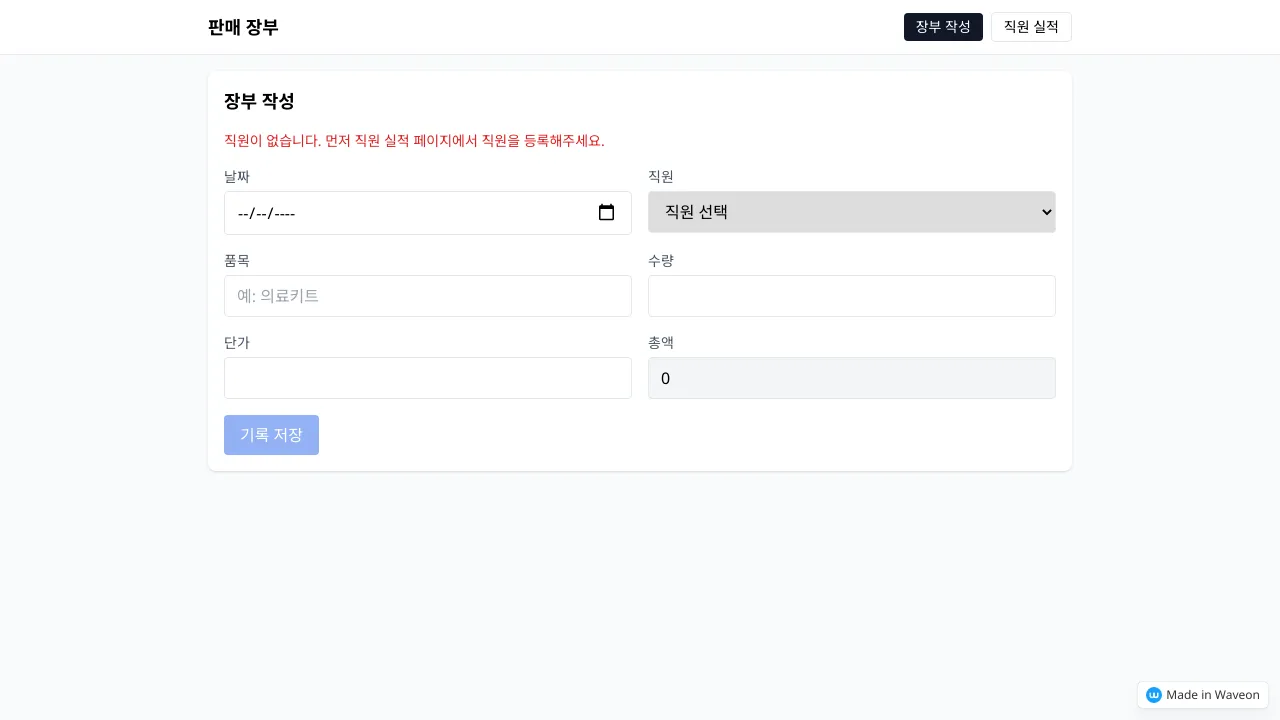Select the month segment of the date input

pyautogui.click(x=243, y=213)
